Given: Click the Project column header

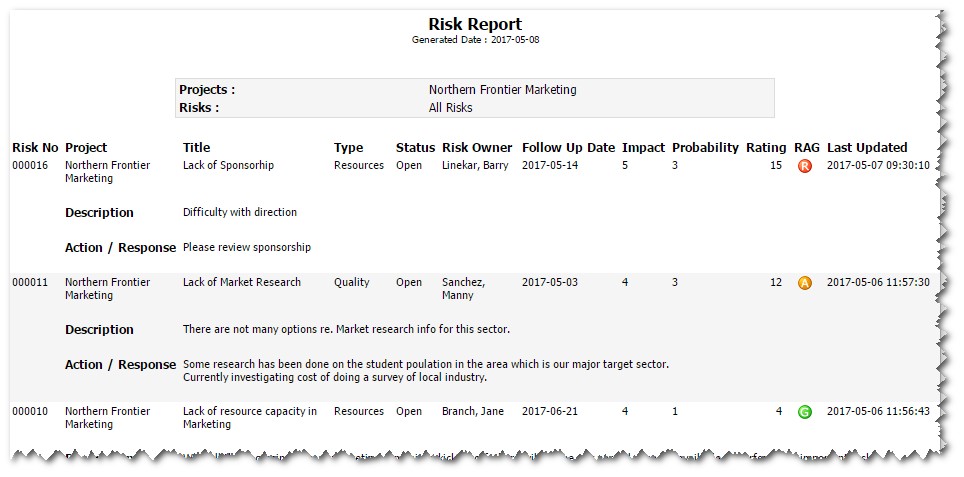Looking at the screenshot, I should pyautogui.click(x=86, y=148).
